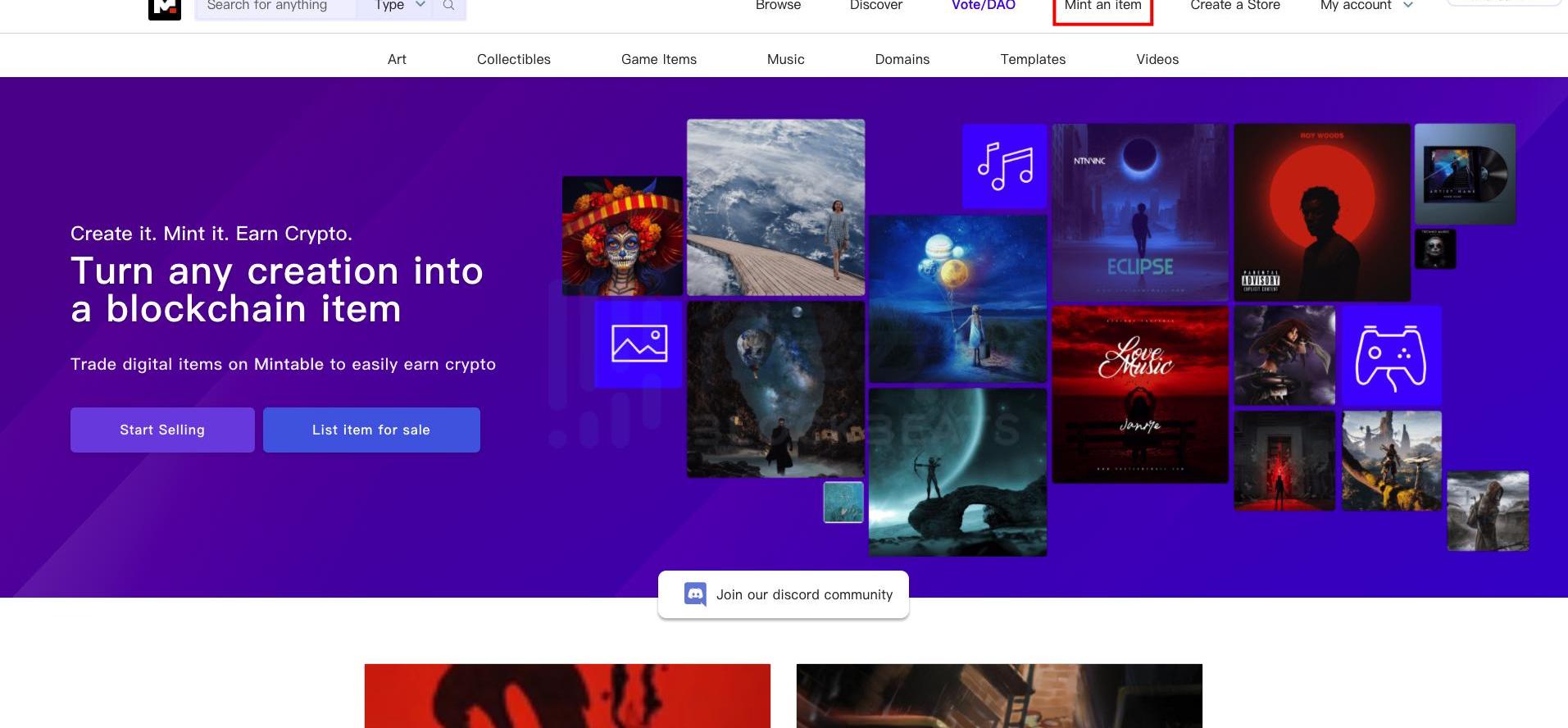Viewport: 1568px width, 728px height.
Task: Select Mint an item in navigation
Action: coord(1102,7)
